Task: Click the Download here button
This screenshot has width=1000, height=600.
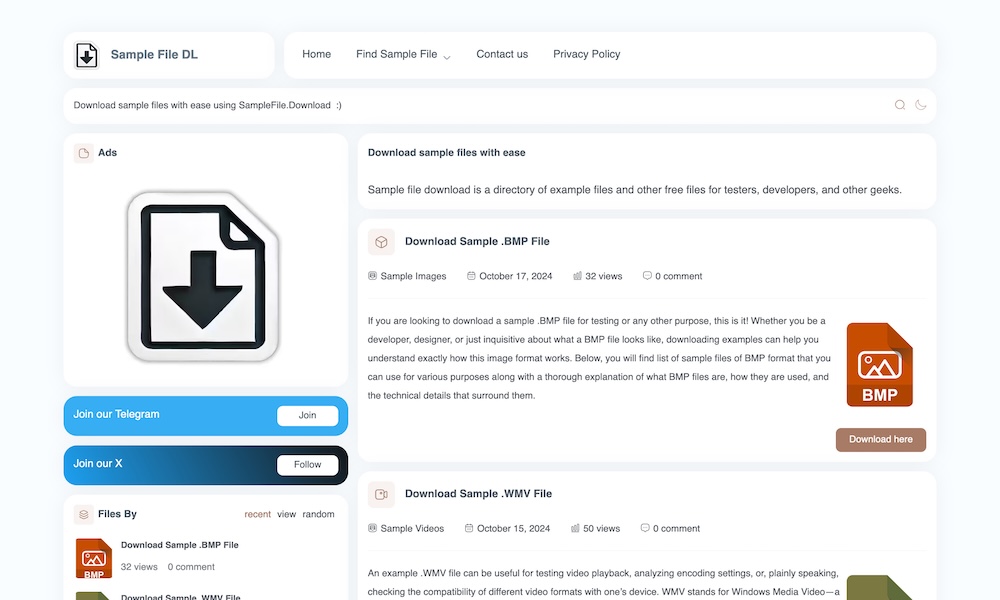Action: point(881,440)
